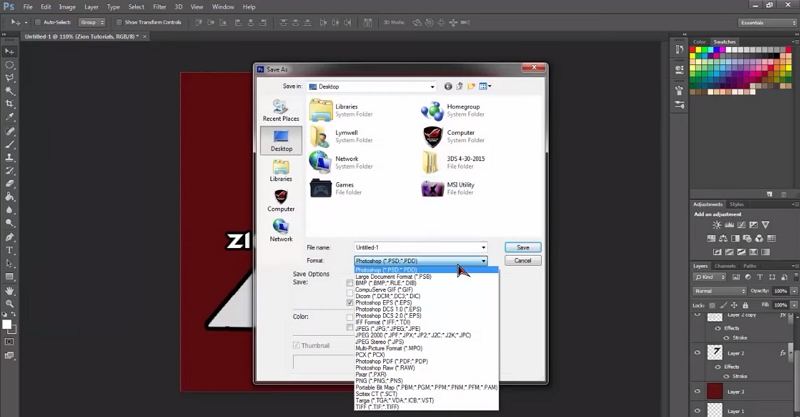Select the Paint Bucket tool
Viewport: 800px width, 417px height.
pos(9,197)
